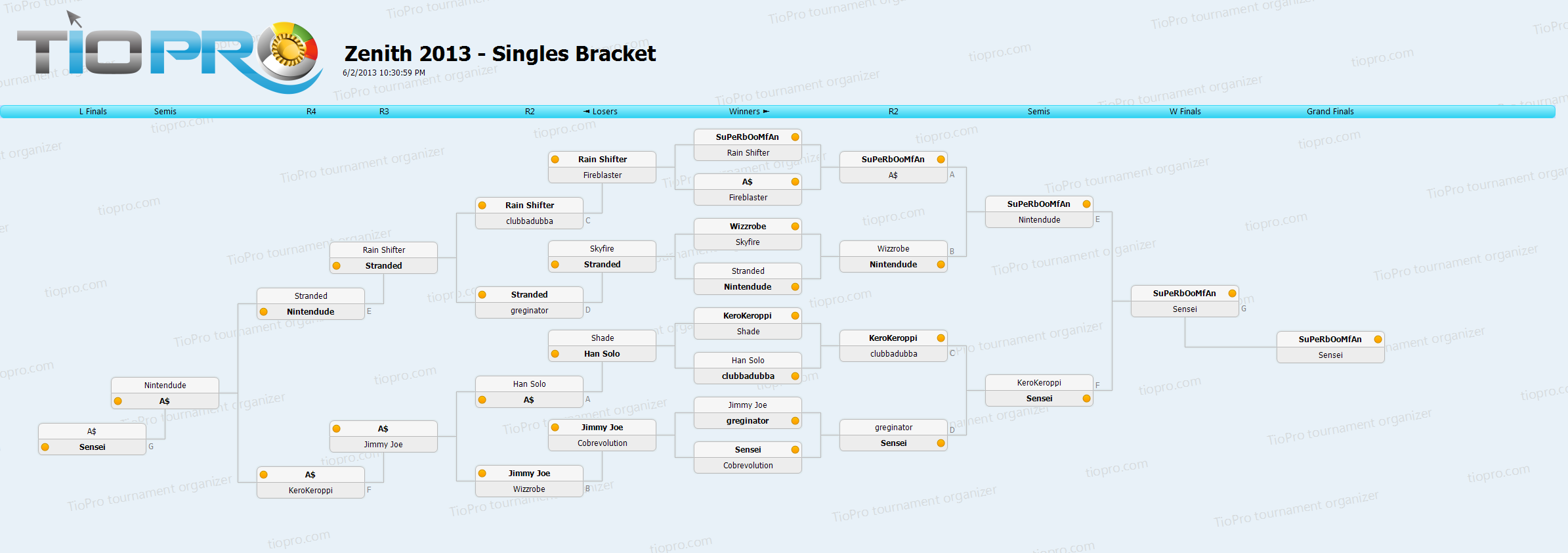This screenshot has height=553, width=1568.
Task: Select the Grand Finals column header
Action: [x=1330, y=112]
